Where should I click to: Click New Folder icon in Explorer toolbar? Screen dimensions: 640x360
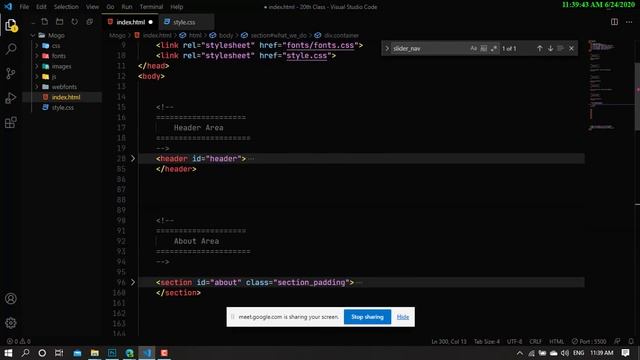(x=60, y=22)
